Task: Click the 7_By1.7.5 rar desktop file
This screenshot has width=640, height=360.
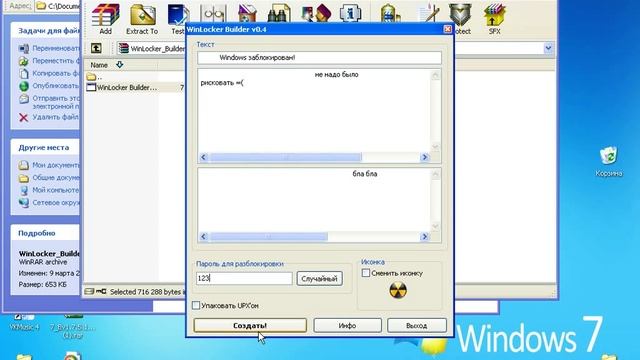Action: click(73, 327)
